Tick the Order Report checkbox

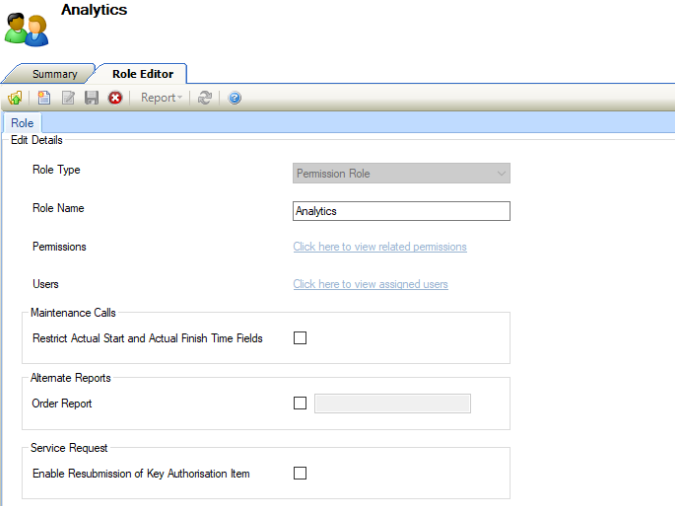point(300,403)
